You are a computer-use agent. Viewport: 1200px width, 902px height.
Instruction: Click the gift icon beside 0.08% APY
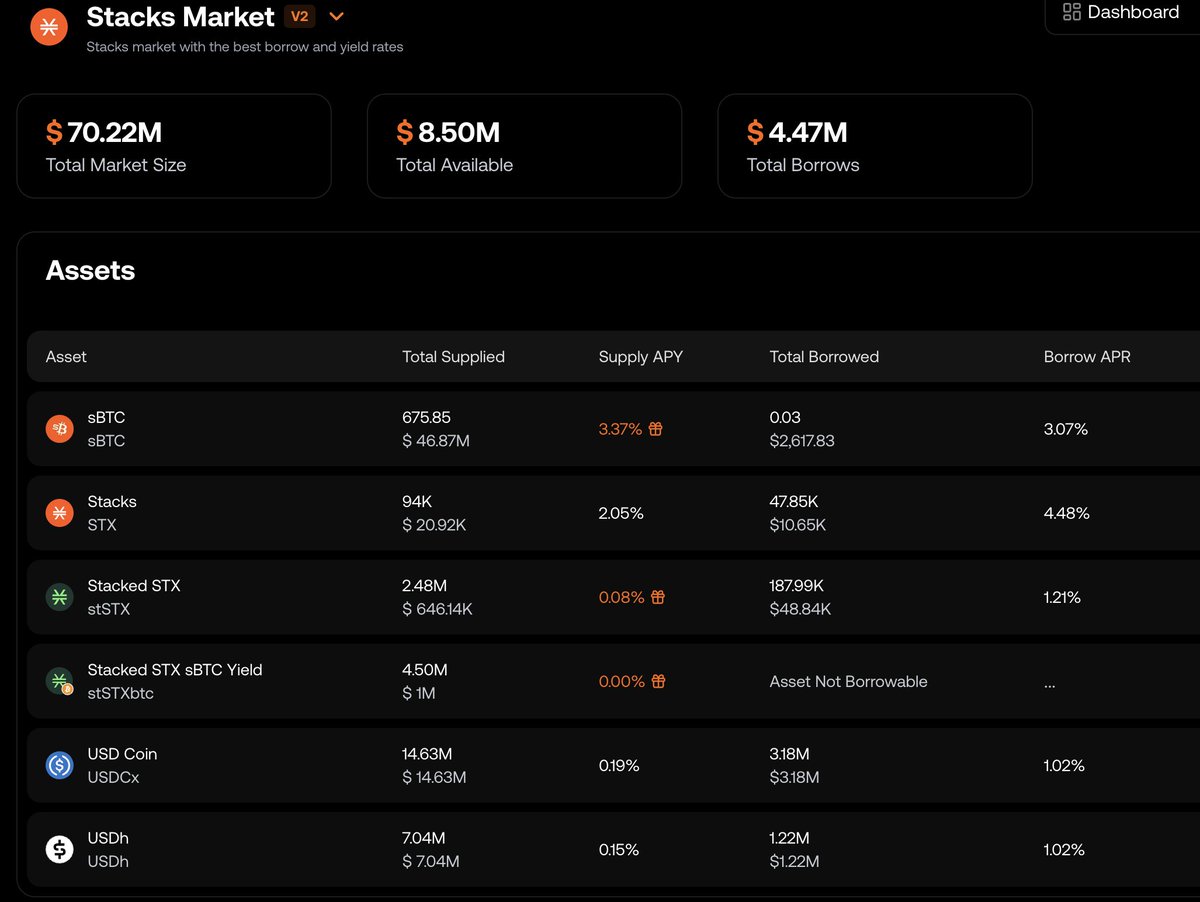658,597
